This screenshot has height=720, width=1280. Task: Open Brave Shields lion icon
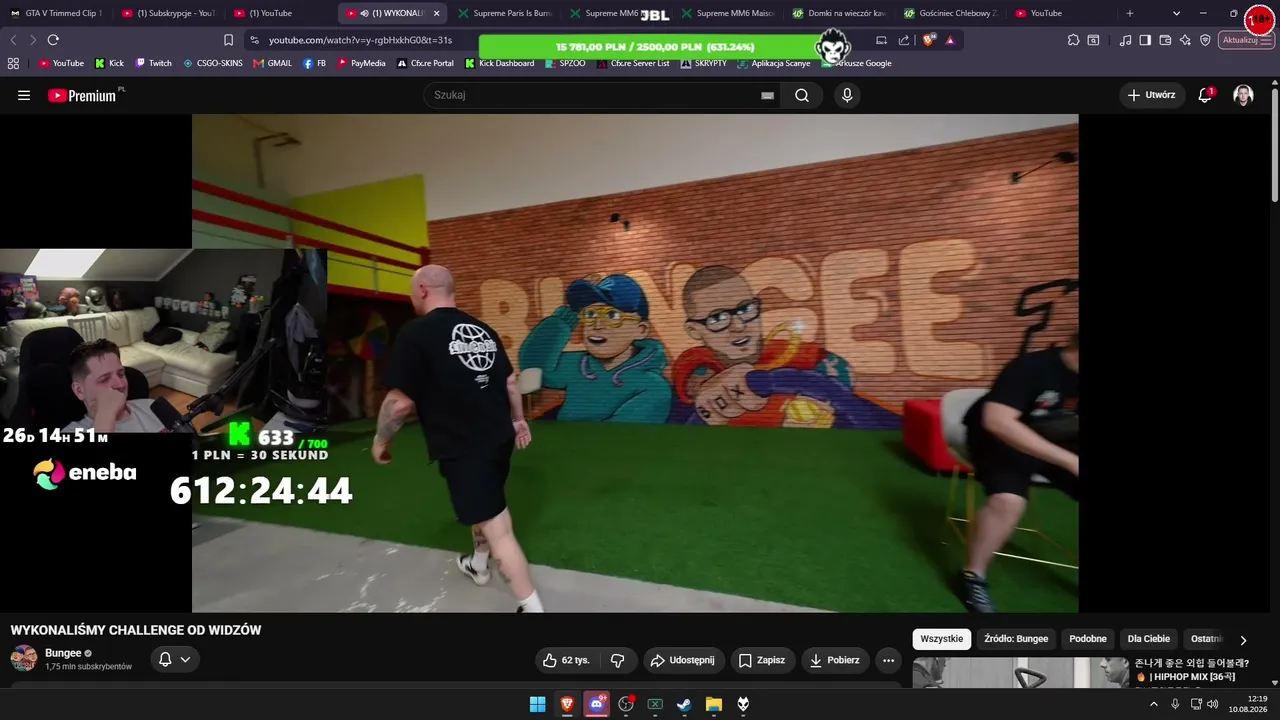[x=929, y=40]
